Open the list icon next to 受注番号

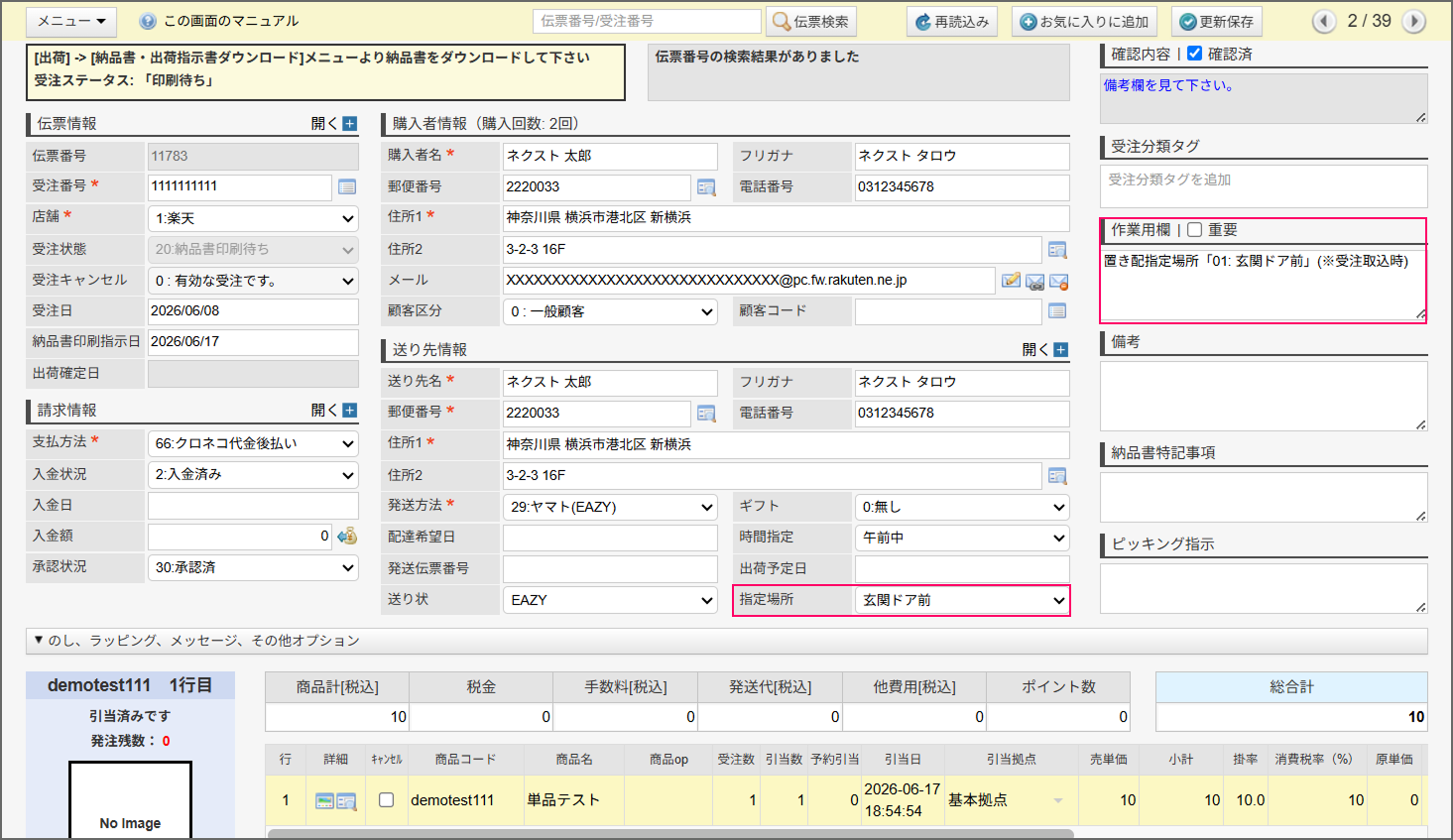coord(347,186)
